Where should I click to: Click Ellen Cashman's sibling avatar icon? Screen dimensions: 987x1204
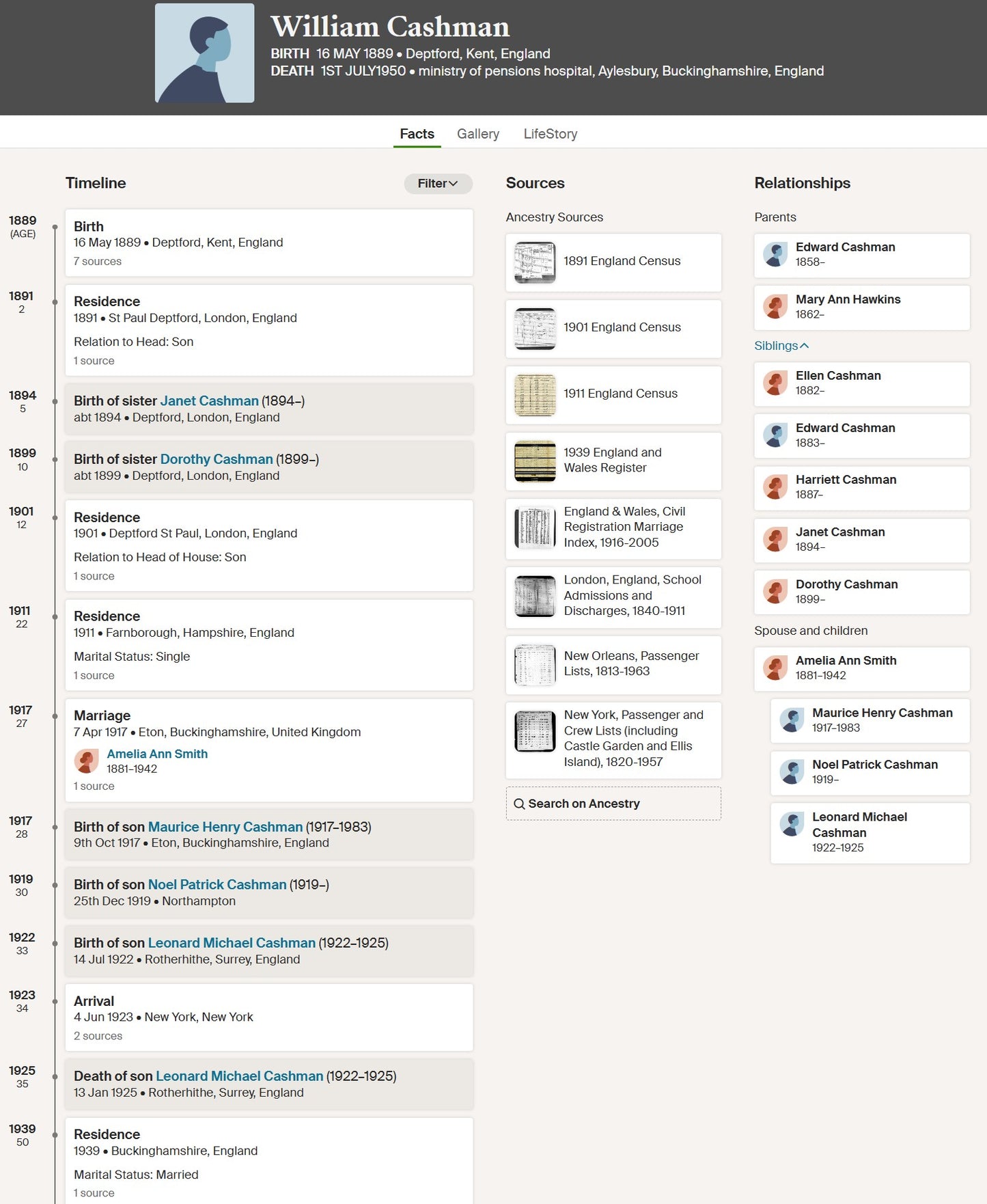pyautogui.click(x=775, y=383)
